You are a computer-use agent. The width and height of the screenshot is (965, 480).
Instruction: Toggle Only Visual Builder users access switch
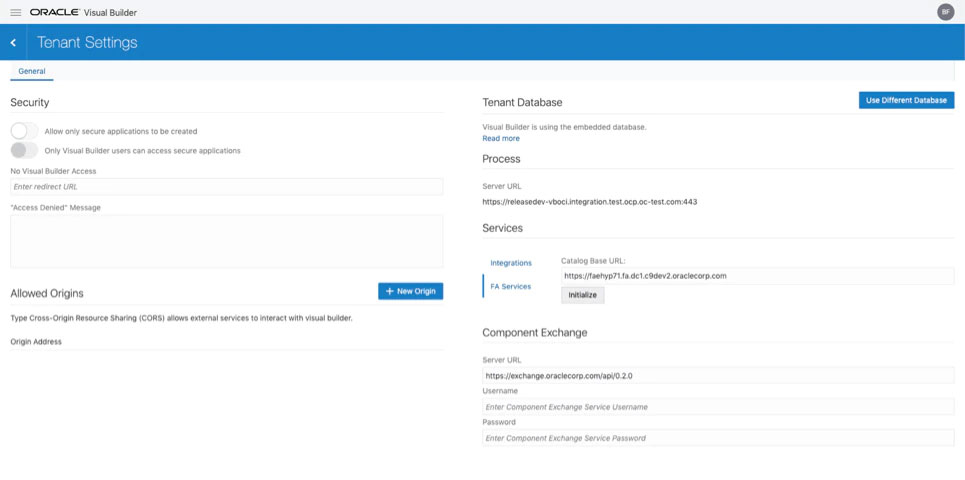[x=25, y=150]
